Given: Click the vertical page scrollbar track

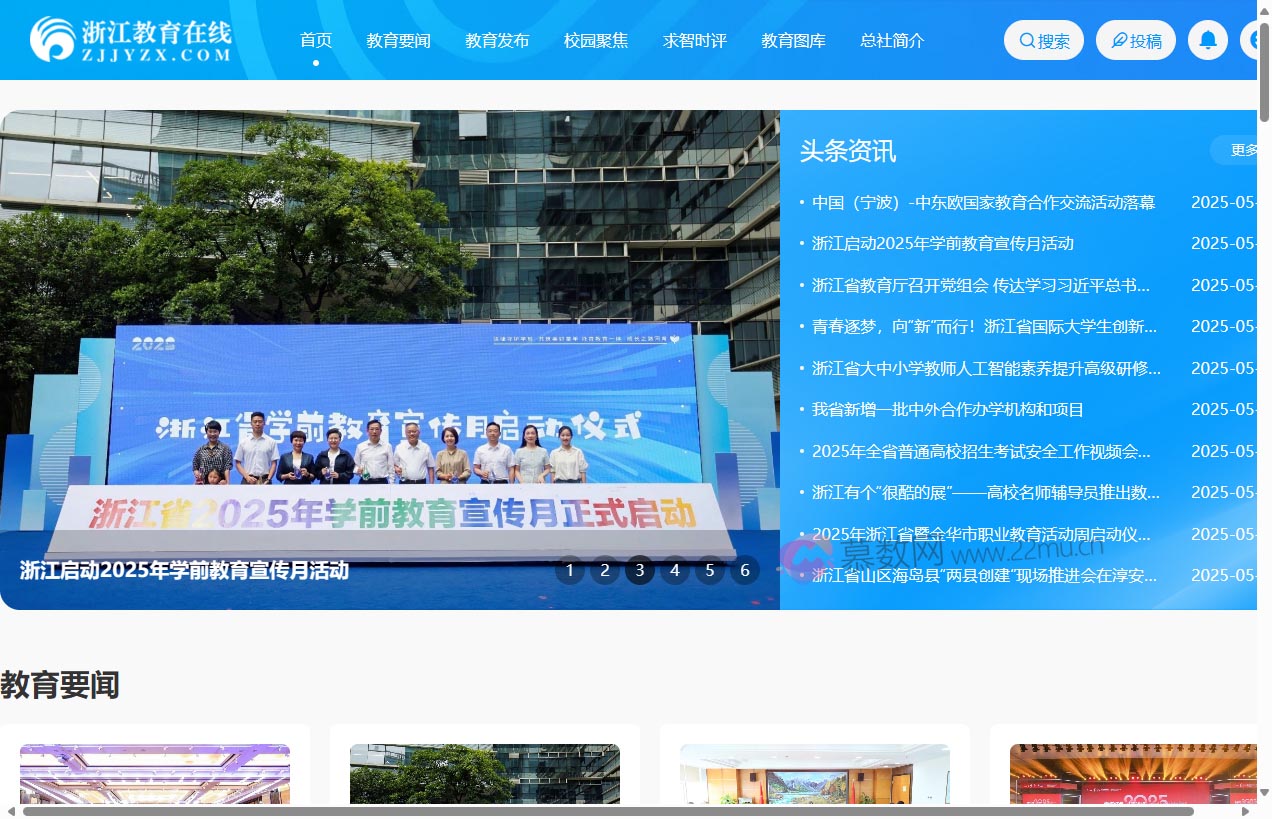Looking at the screenshot, I should pyautogui.click(x=1264, y=400).
